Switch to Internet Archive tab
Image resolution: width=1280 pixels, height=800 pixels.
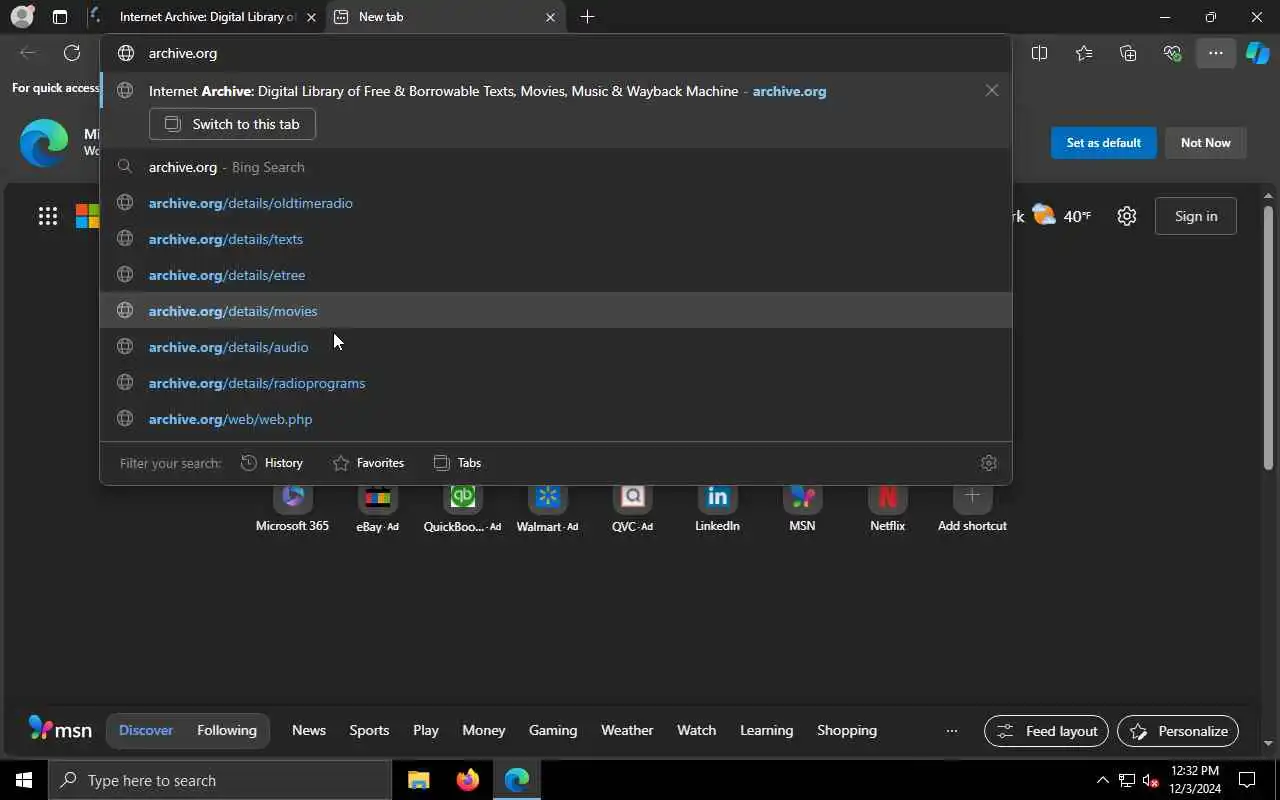205,17
